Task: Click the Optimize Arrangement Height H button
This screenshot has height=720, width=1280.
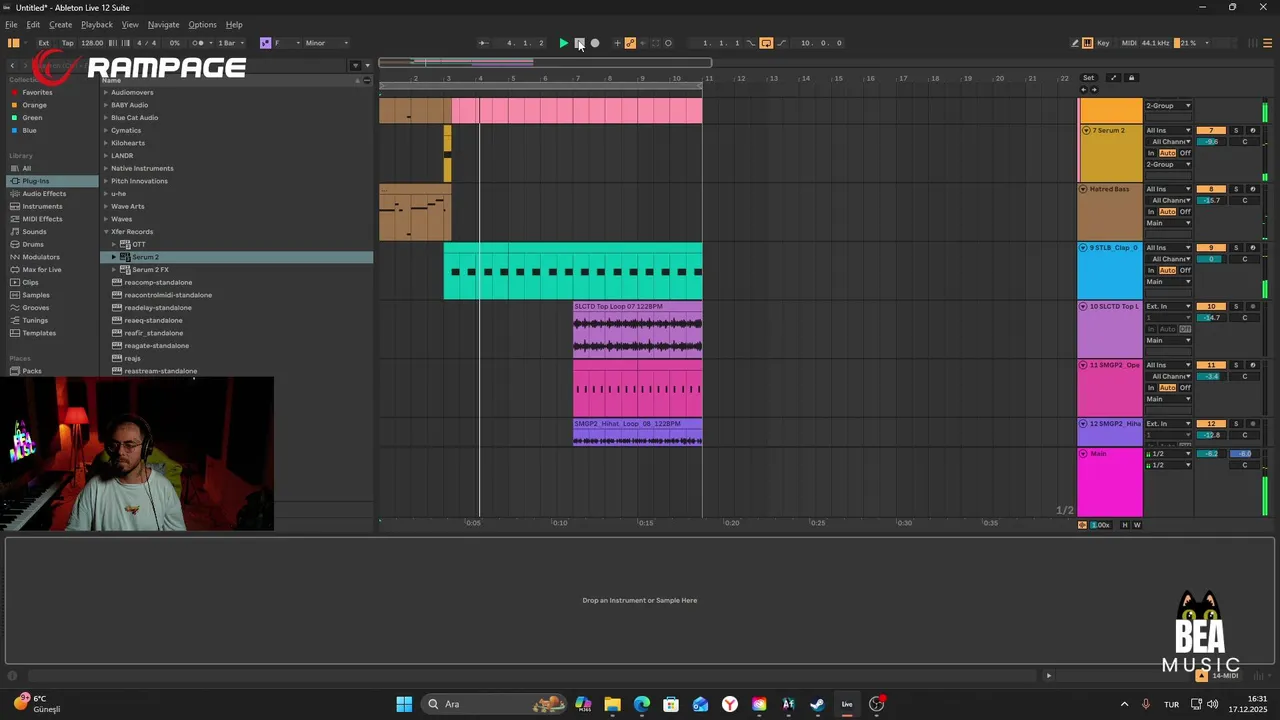Action: coord(1125,525)
